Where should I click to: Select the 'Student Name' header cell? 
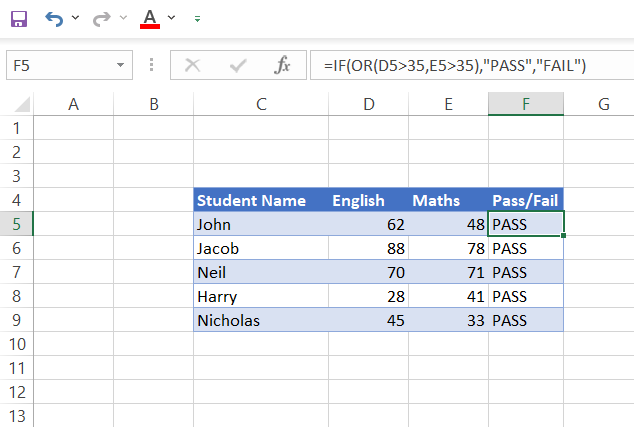pos(260,200)
